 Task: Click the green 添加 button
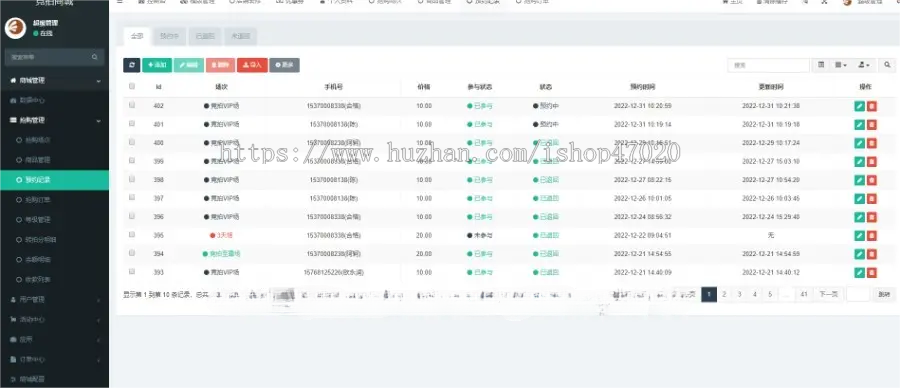[157, 65]
